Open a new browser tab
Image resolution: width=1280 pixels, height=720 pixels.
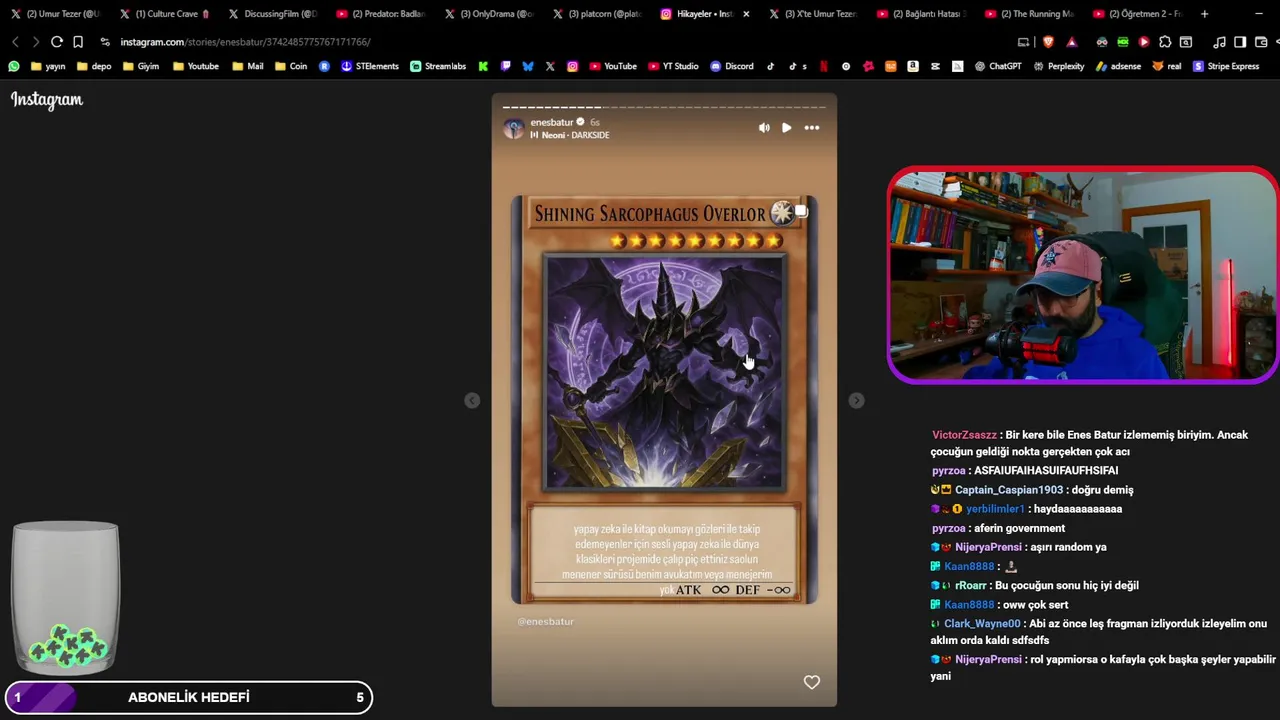point(1204,14)
